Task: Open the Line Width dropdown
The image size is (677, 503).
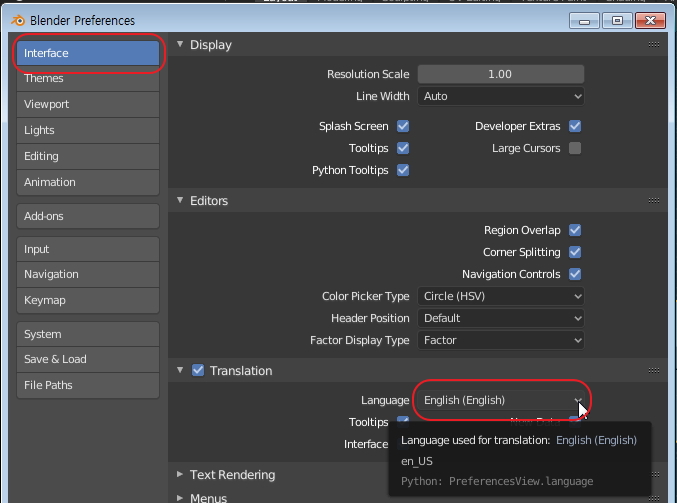Action: coord(501,96)
